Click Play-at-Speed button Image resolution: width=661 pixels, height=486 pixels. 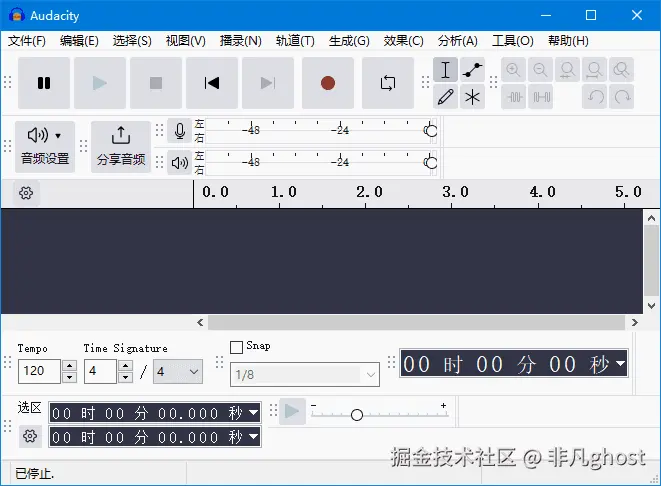(292, 411)
